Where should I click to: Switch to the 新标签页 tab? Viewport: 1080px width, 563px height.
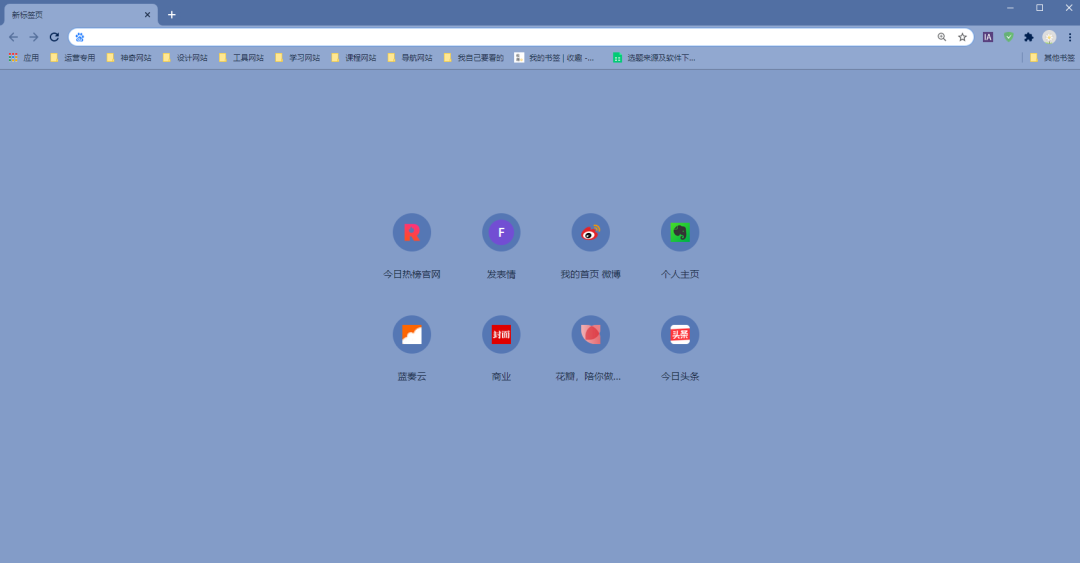coord(70,15)
